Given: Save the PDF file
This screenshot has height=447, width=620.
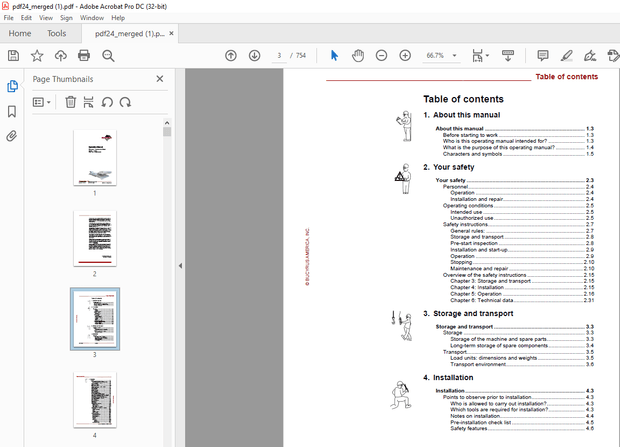Looking at the screenshot, I should [x=13, y=55].
